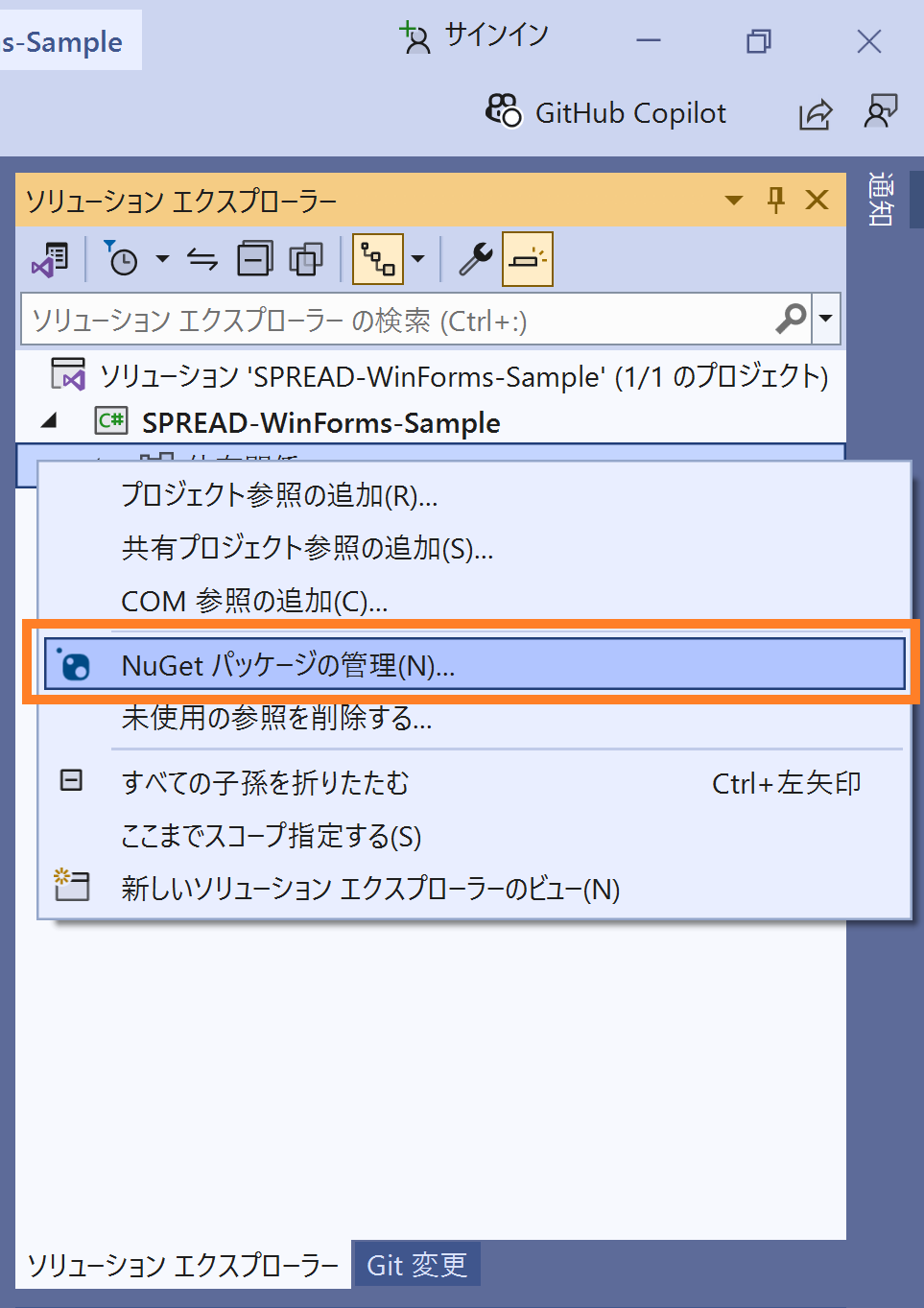The width and height of the screenshot is (924, 1308).
Task: Switch views using the solution/folder icon
Action: click(x=50, y=259)
